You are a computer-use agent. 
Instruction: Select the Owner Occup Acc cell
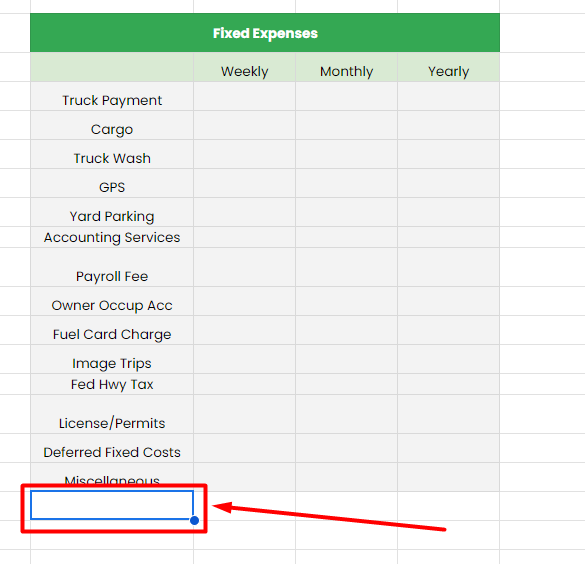pos(112,301)
